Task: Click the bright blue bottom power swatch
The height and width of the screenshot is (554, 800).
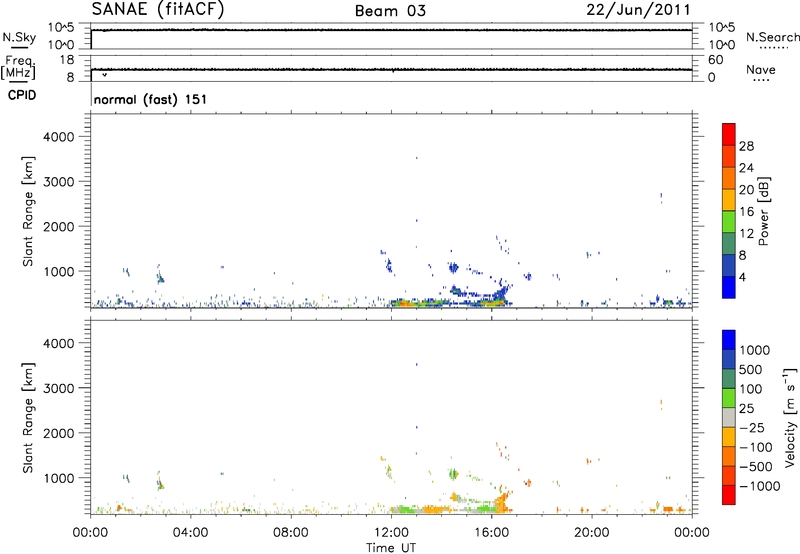Action: 729,287
